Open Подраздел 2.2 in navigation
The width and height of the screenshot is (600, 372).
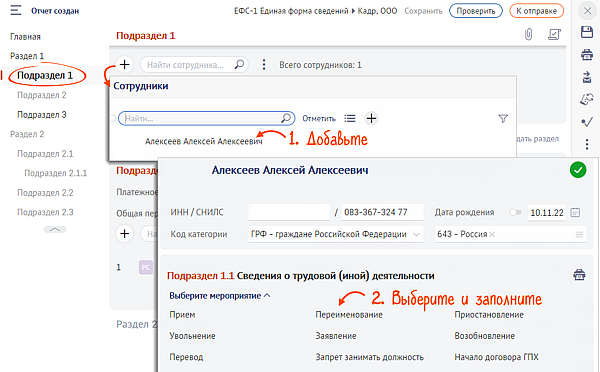(x=45, y=193)
